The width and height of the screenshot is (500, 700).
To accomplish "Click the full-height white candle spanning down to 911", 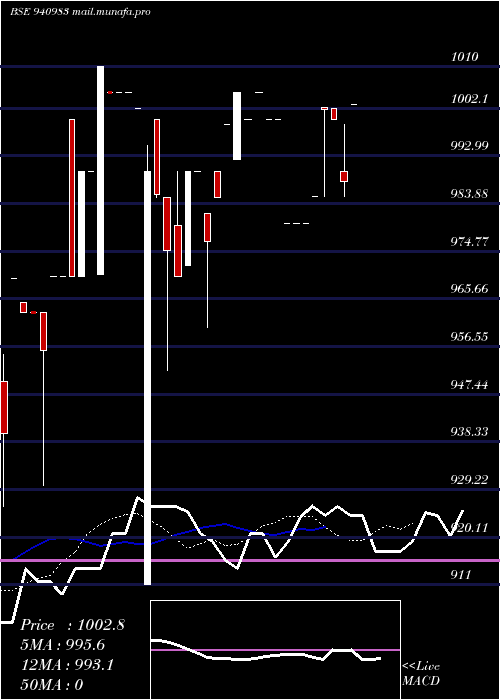I will (147, 378).
